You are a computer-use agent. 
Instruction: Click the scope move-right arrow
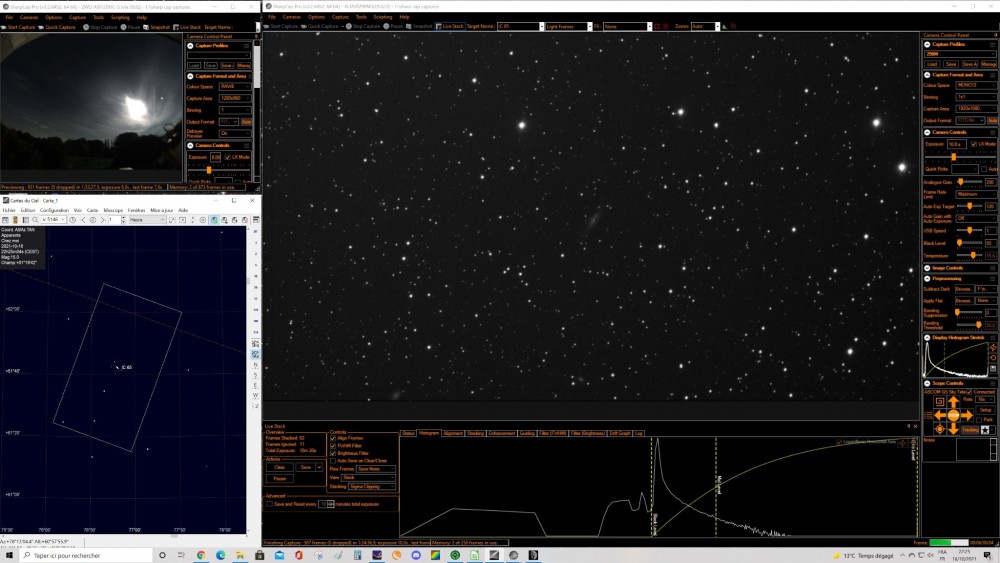(966, 415)
